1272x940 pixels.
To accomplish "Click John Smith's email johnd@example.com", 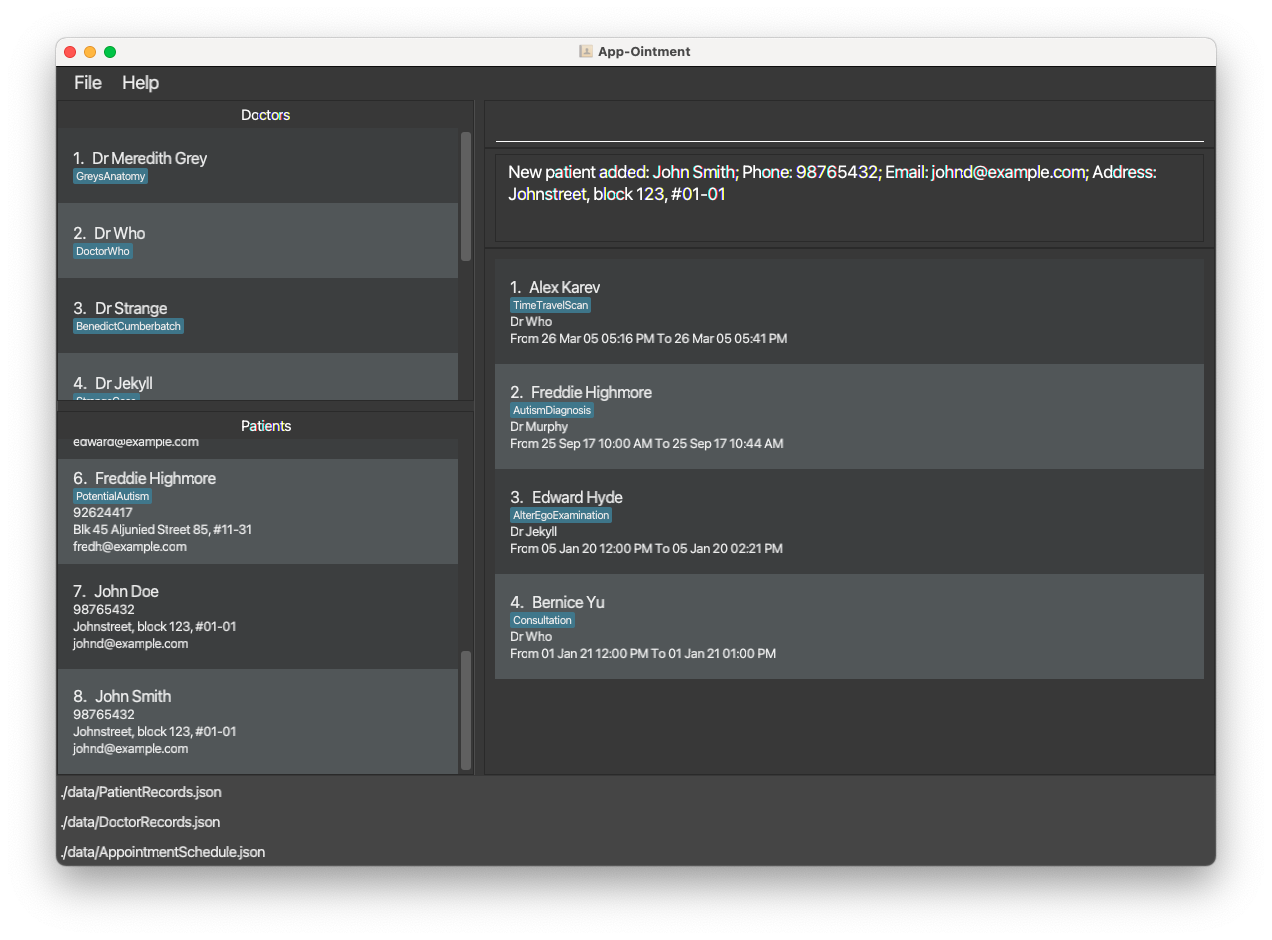I will (130, 749).
